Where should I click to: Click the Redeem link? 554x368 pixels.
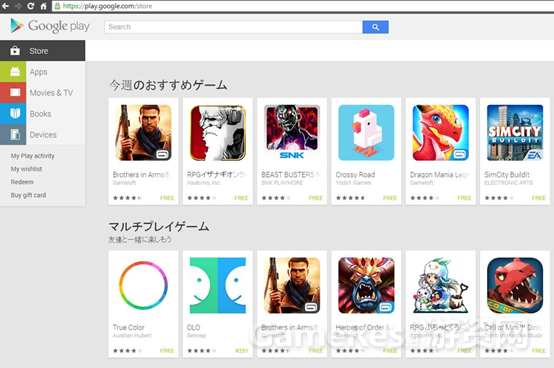coord(22,182)
